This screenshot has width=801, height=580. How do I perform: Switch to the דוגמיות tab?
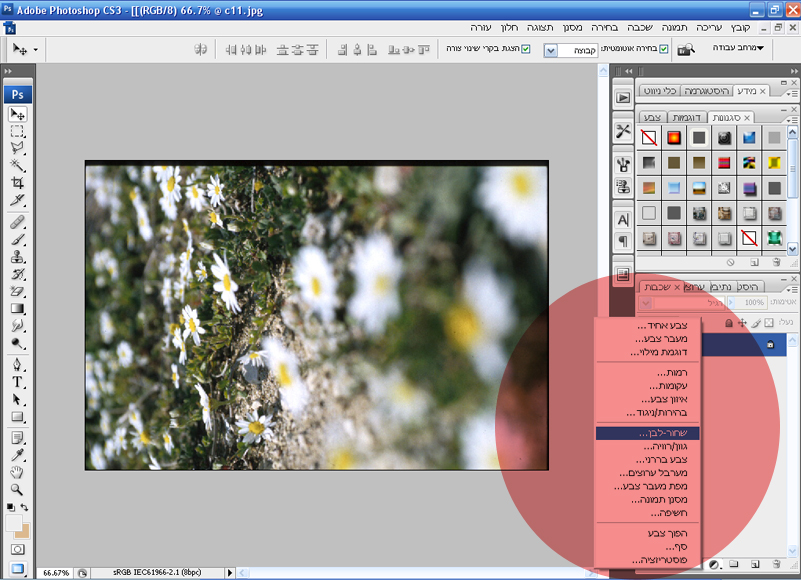tap(687, 118)
